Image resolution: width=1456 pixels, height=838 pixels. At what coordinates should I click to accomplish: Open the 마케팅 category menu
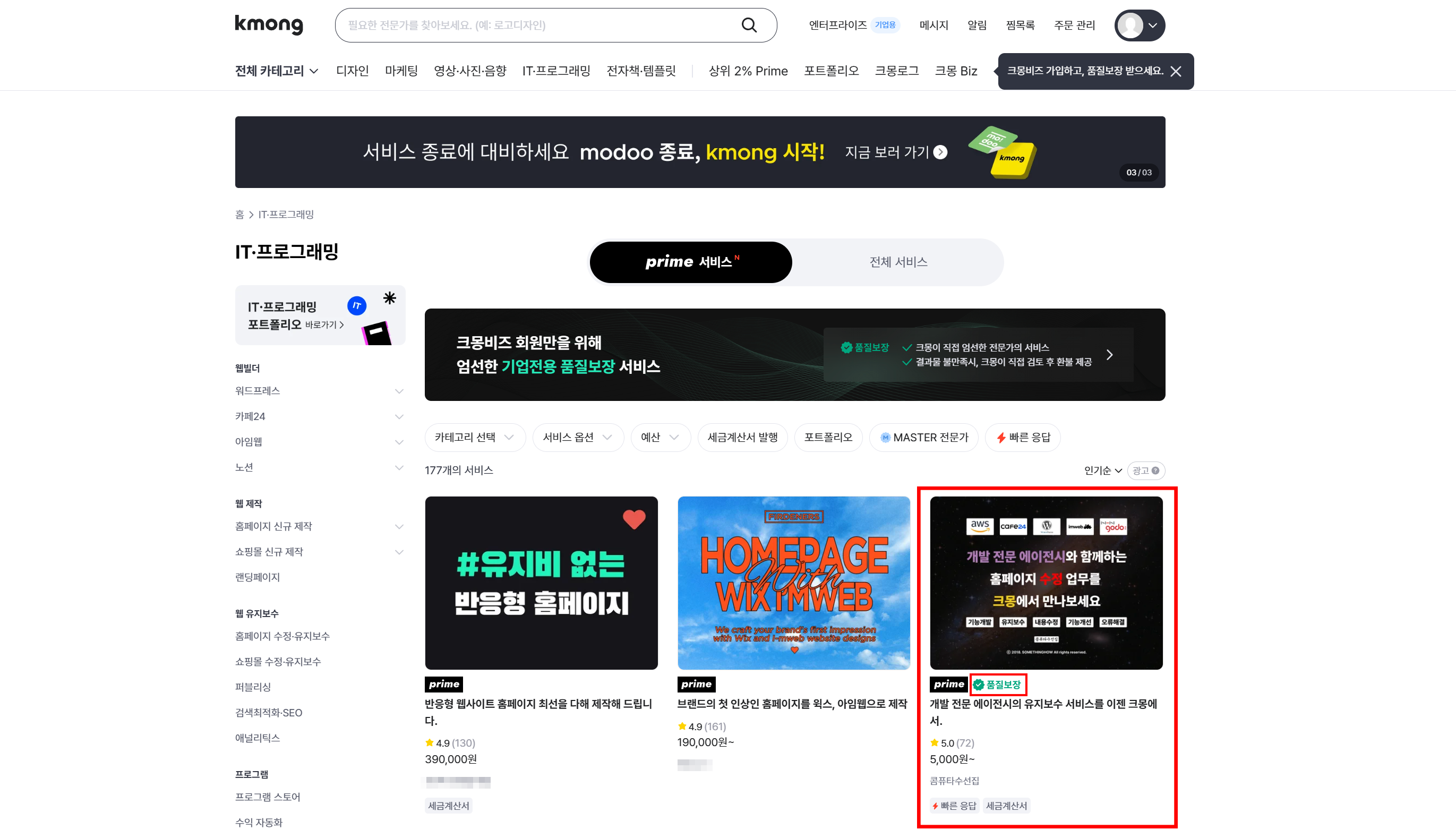point(401,71)
